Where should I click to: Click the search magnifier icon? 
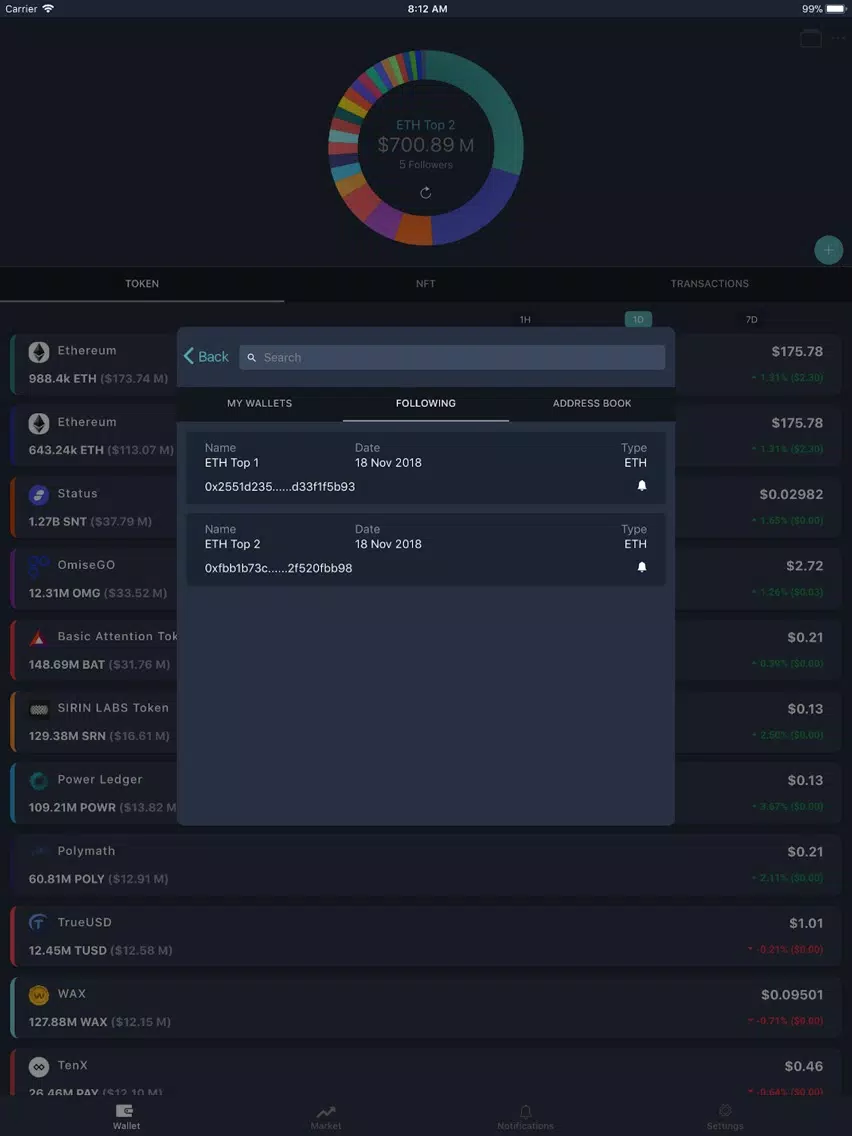(x=251, y=357)
